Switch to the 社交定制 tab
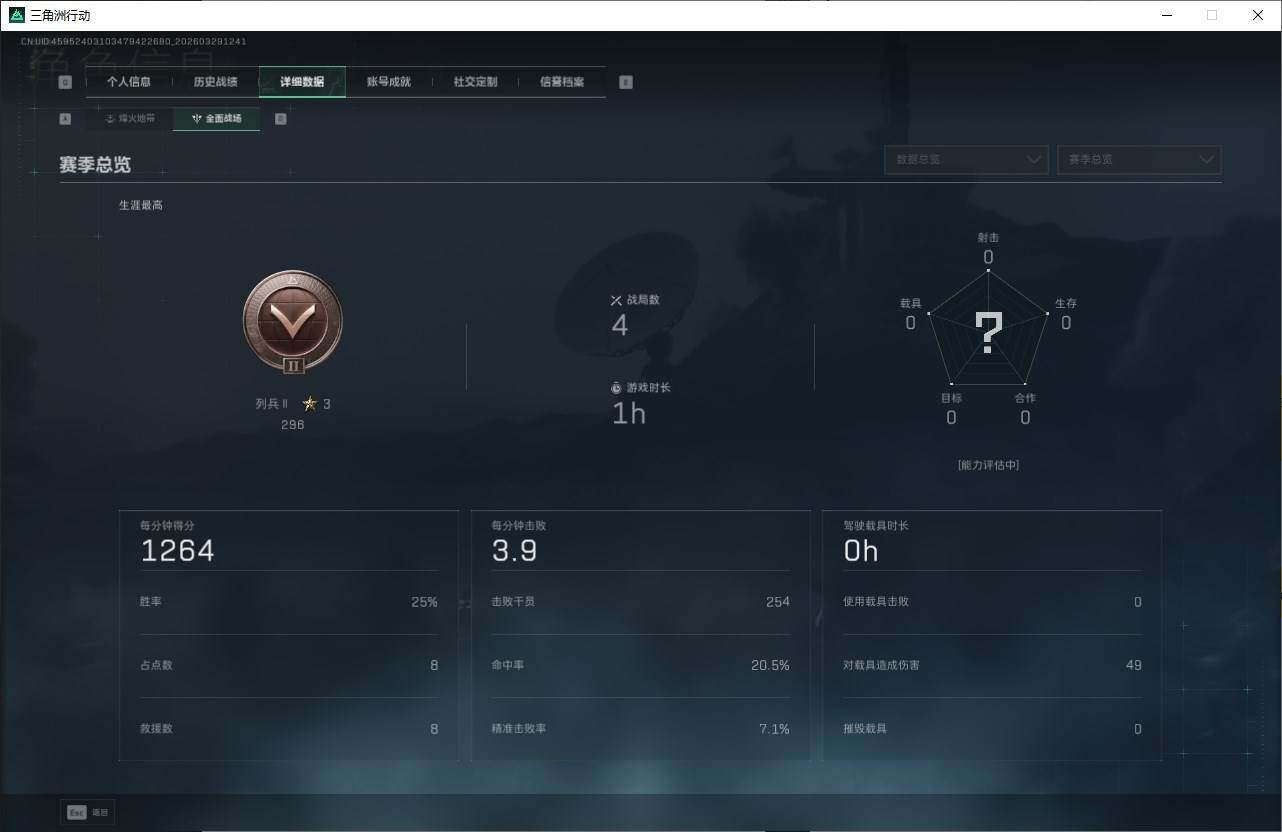 tap(475, 82)
